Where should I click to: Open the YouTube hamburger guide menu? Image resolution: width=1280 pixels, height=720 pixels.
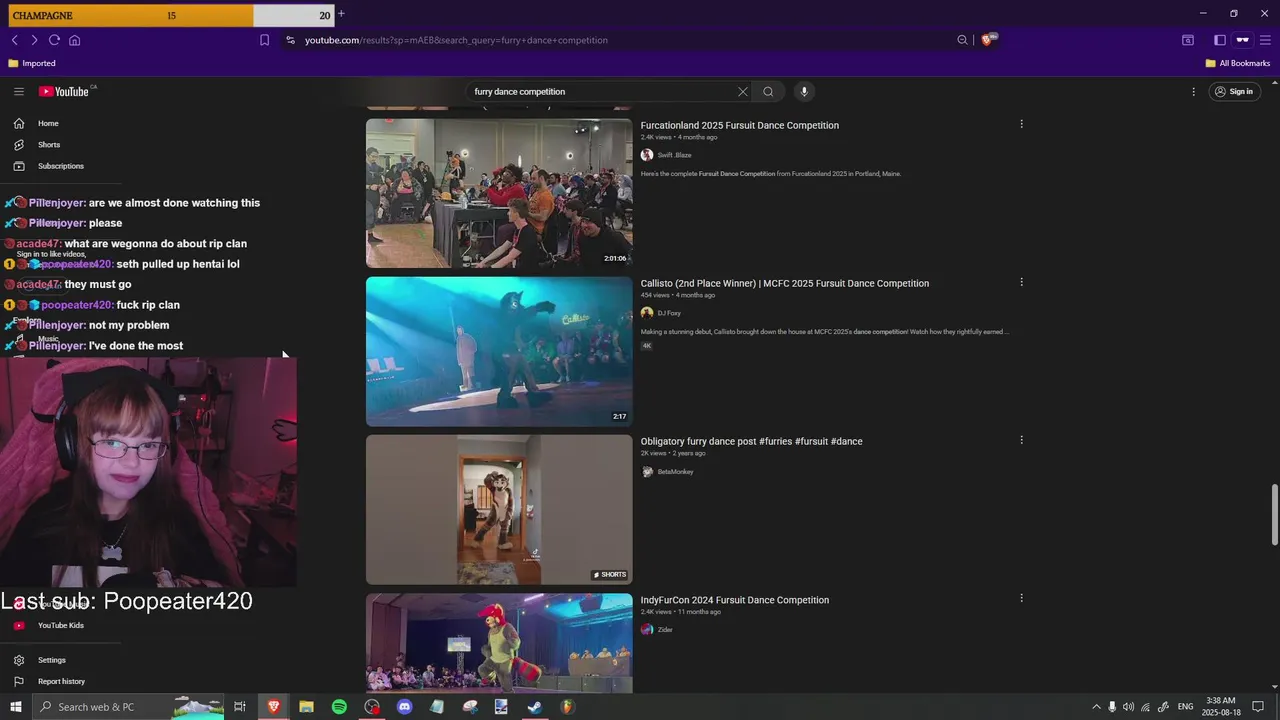point(18,91)
